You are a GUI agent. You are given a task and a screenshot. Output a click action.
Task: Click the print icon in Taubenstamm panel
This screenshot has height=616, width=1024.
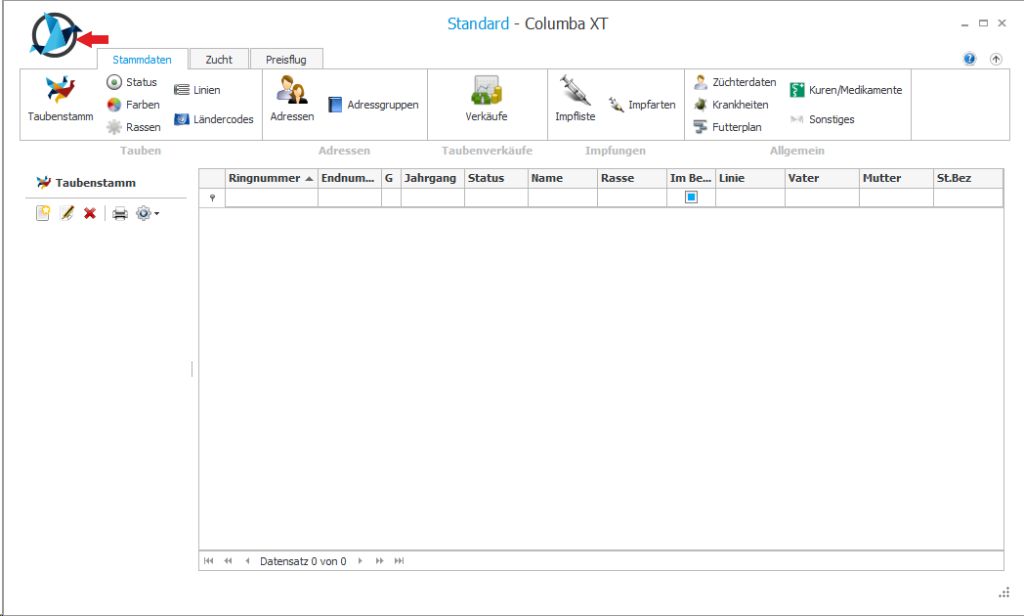click(x=119, y=213)
